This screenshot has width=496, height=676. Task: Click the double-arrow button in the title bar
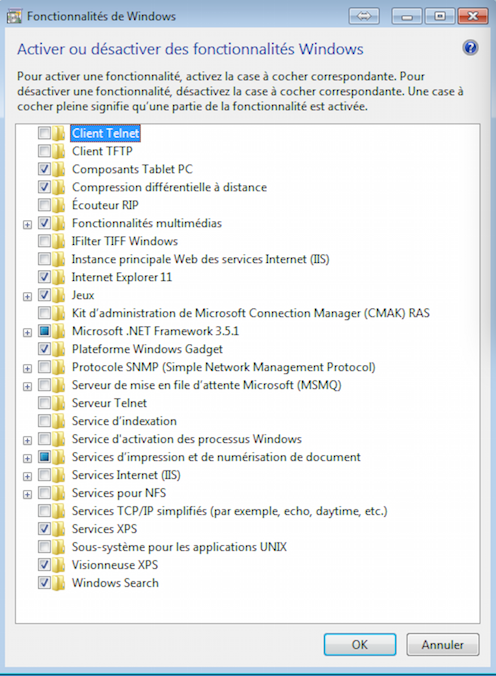(364, 16)
